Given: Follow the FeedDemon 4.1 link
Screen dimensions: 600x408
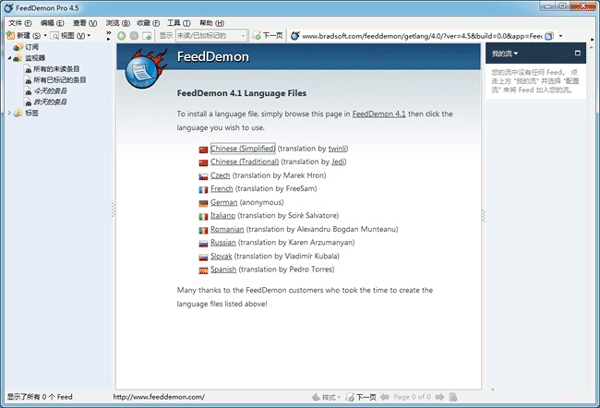Looking at the screenshot, I should [379, 114].
